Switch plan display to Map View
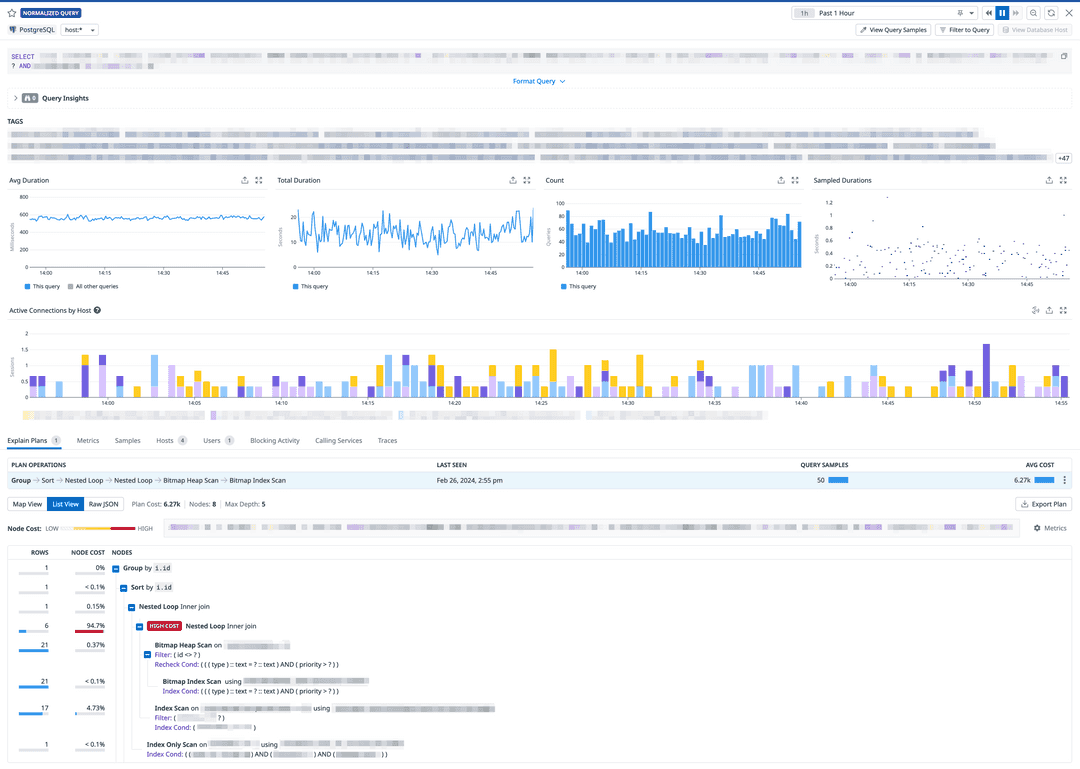This screenshot has height=769, width=1080. 27,504
